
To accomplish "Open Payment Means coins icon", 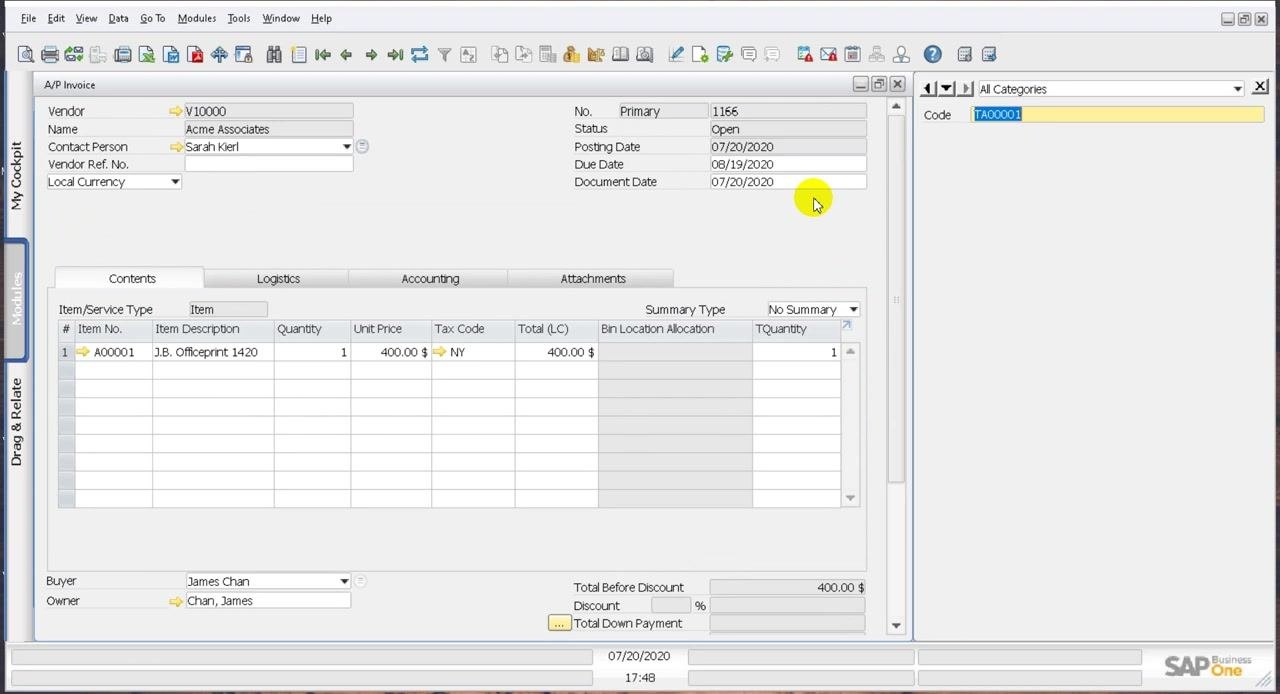I will pyautogui.click(x=571, y=55).
